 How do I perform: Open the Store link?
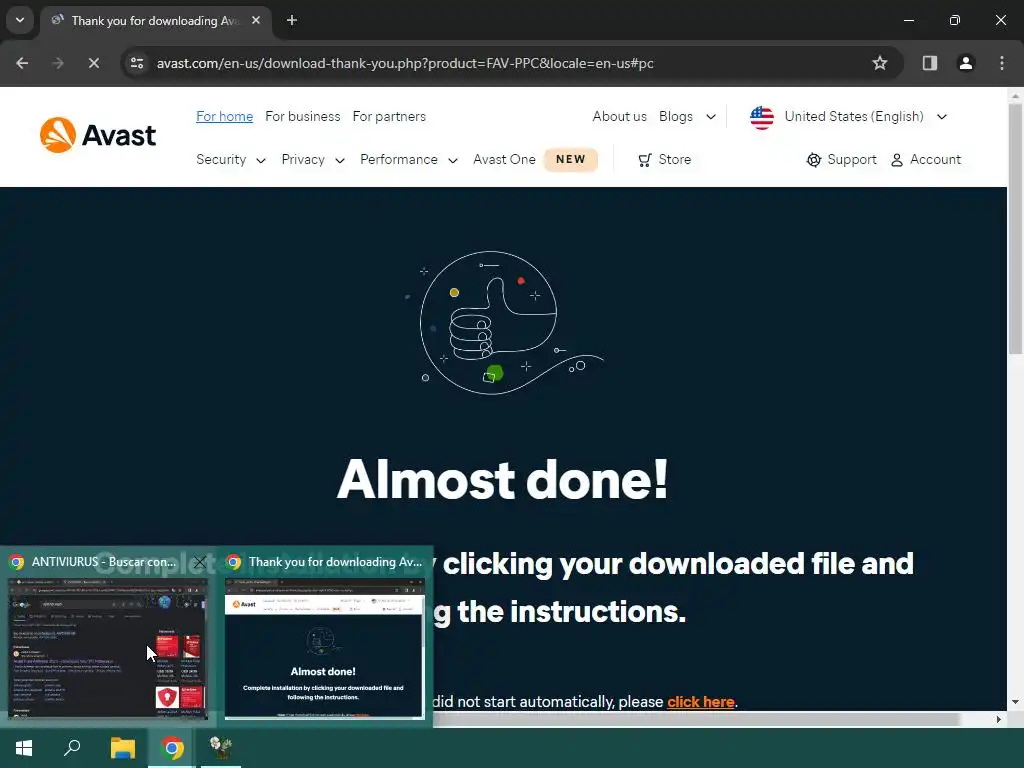pos(675,159)
